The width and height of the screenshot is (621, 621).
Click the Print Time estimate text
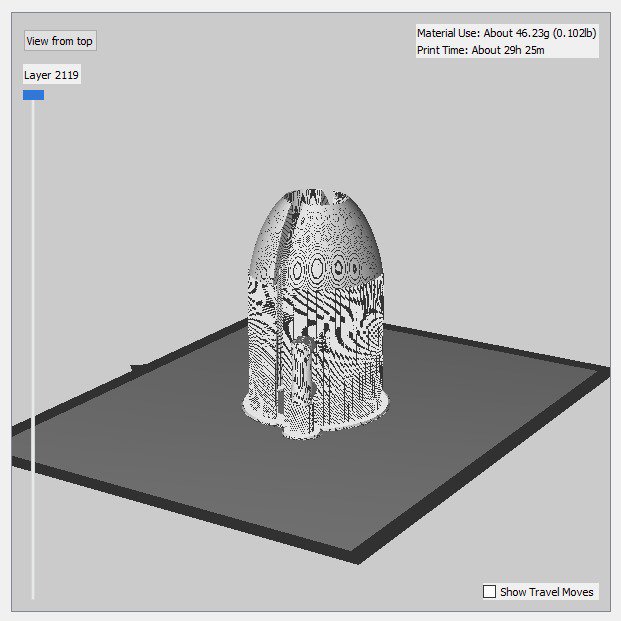point(481,50)
